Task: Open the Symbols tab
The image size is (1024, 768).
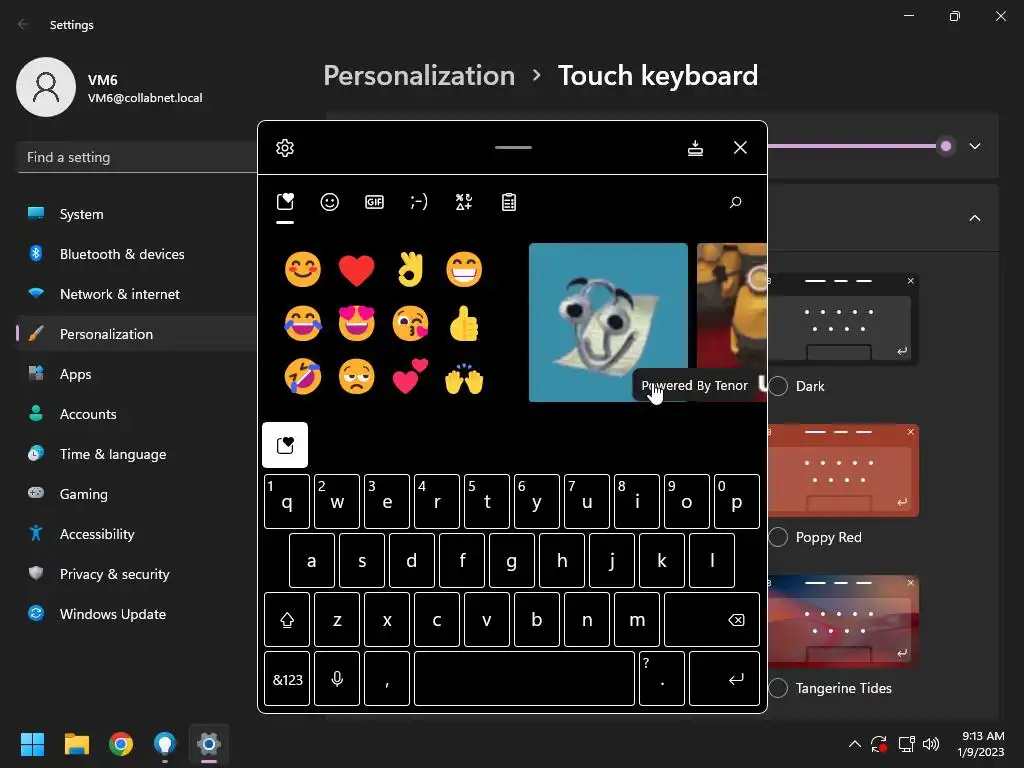Action: (x=464, y=202)
